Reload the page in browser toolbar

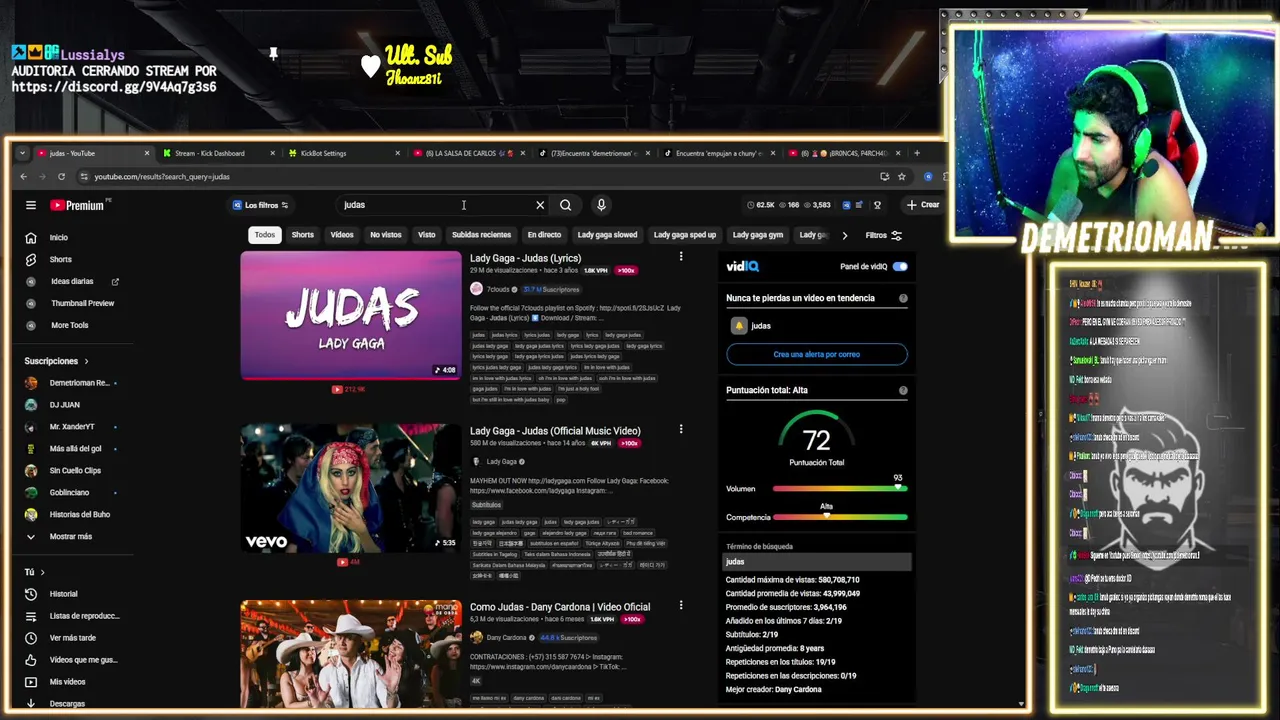click(x=61, y=177)
